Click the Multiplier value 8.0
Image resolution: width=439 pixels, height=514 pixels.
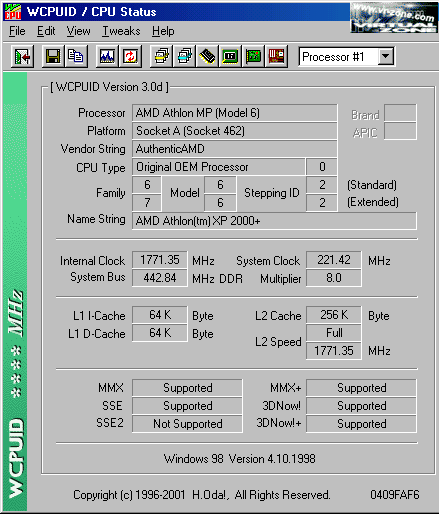[x=334, y=278]
